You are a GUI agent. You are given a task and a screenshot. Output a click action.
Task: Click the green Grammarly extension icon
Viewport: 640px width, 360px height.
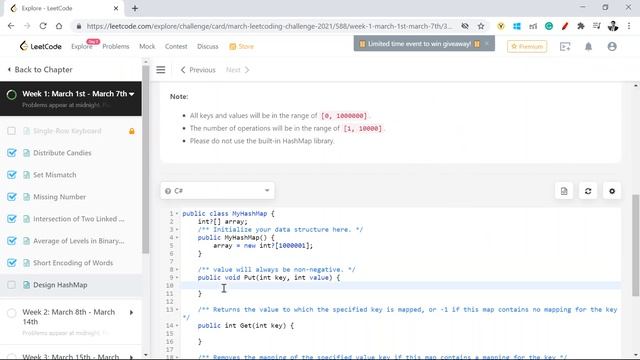[x=549, y=26]
